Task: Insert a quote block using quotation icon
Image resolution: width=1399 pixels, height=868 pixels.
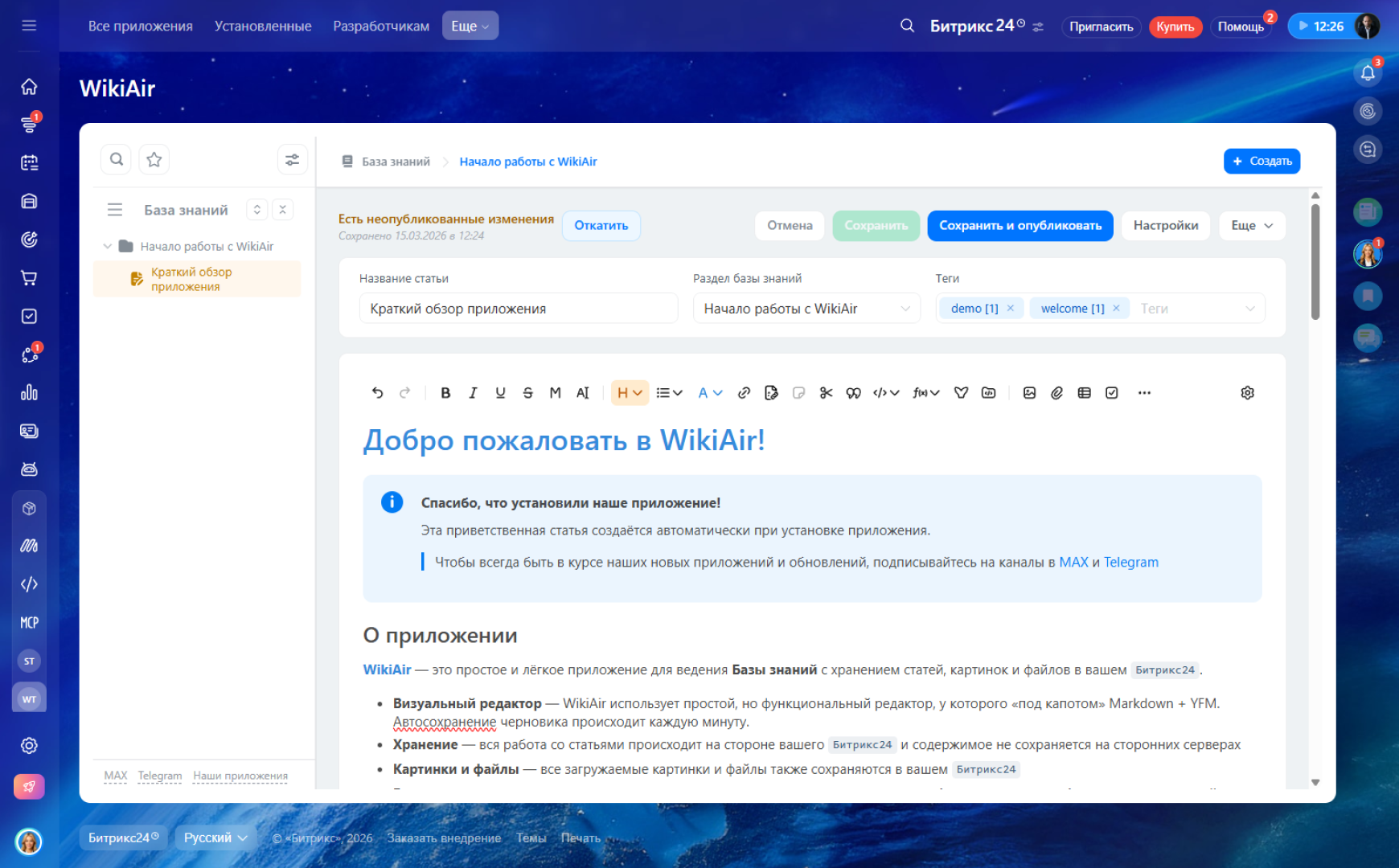Action: coord(853,393)
